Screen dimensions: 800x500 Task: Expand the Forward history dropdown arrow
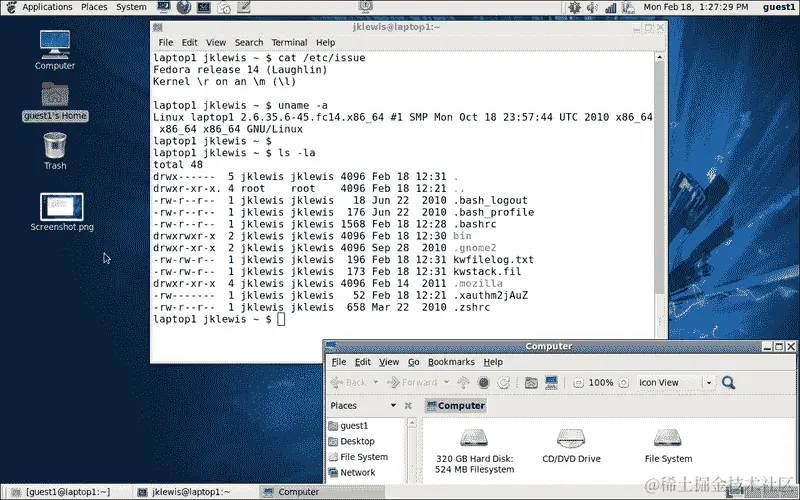(x=446, y=382)
